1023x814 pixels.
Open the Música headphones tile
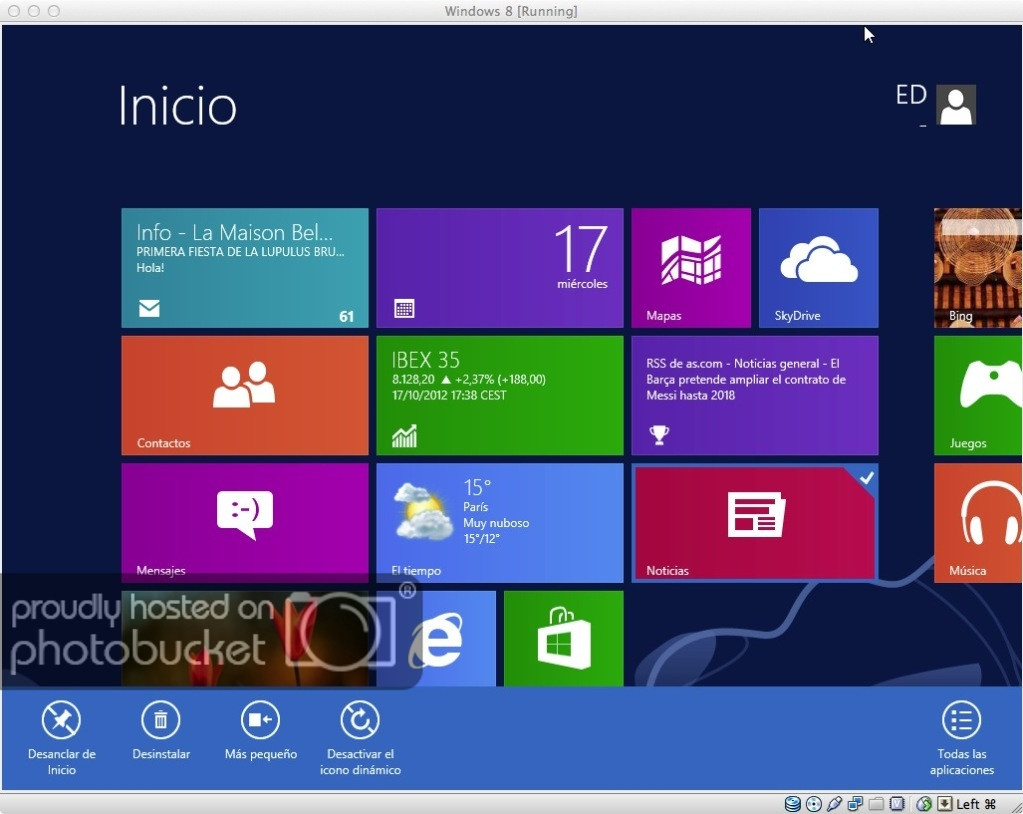coord(978,521)
